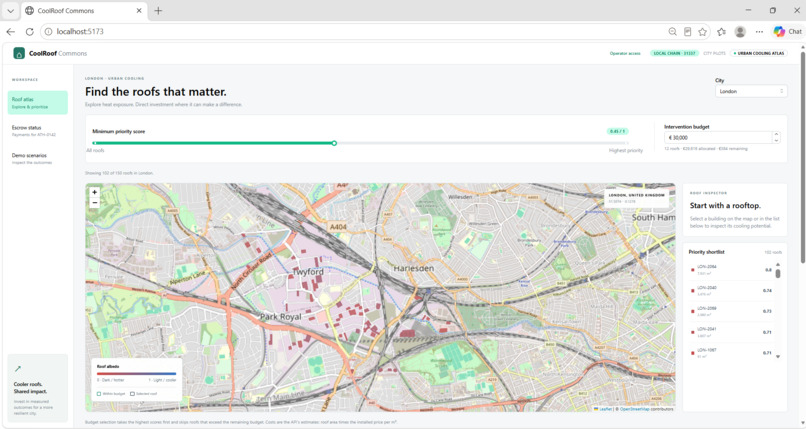Click the CoolRoof Commons logo icon
This screenshot has width=806, height=429.
coord(19,53)
